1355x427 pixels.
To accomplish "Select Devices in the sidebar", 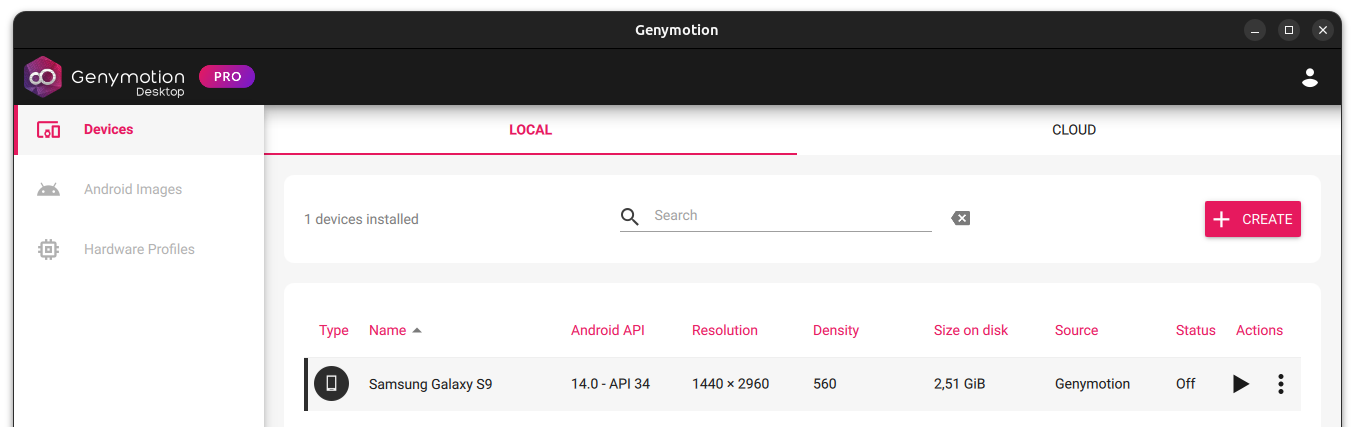I will (x=108, y=129).
